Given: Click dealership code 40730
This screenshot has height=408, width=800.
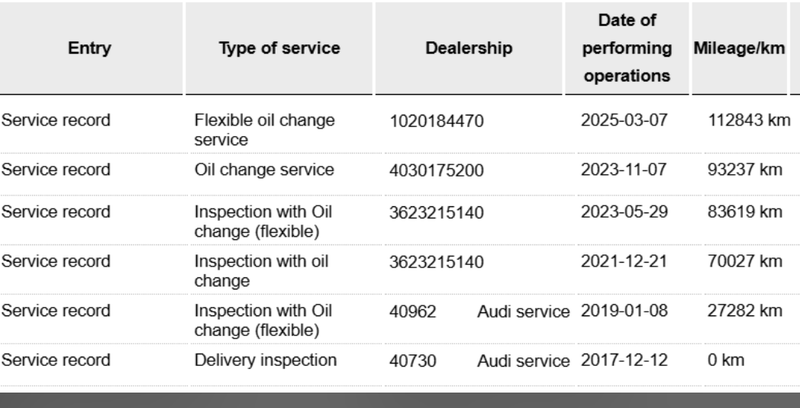Looking at the screenshot, I should [x=413, y=360].
